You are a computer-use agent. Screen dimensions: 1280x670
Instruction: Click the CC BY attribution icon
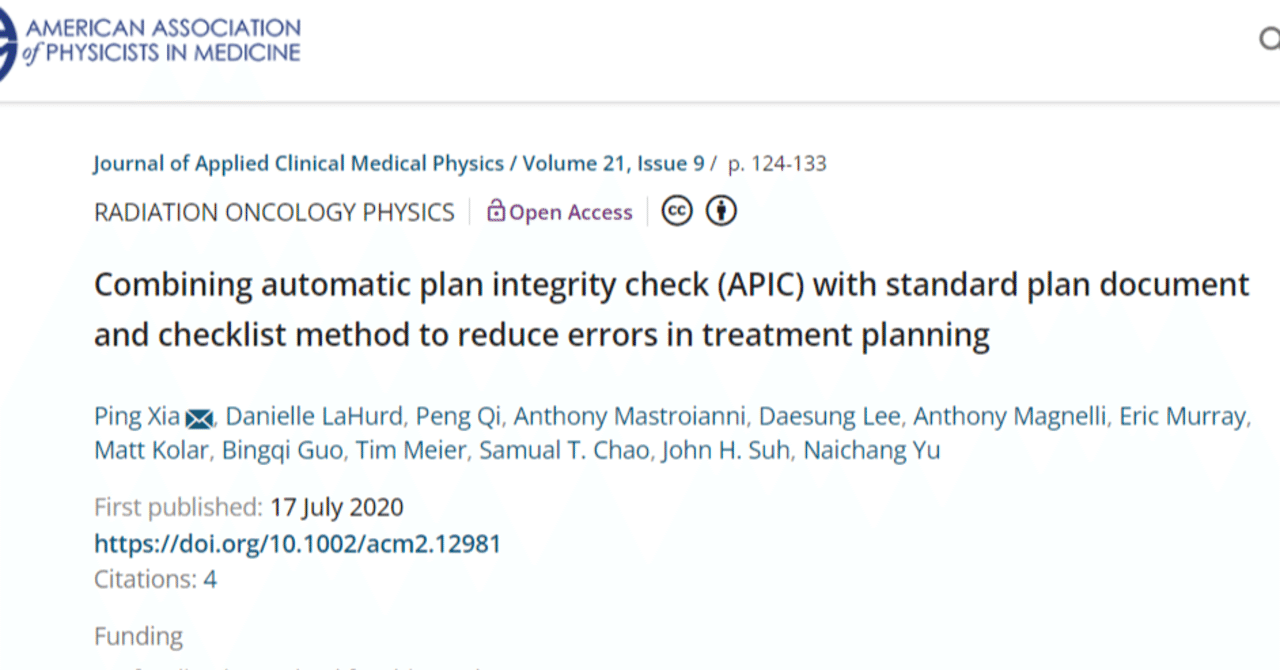tap(720, 211)
